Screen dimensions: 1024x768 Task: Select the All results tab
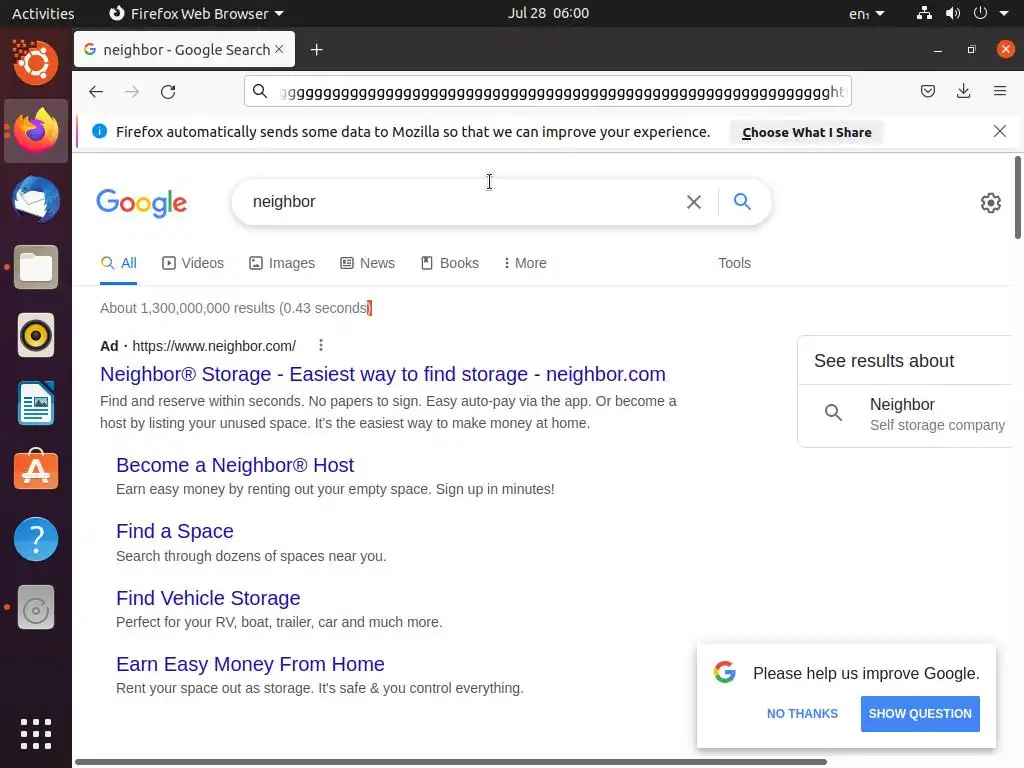[x=118, y=263]
